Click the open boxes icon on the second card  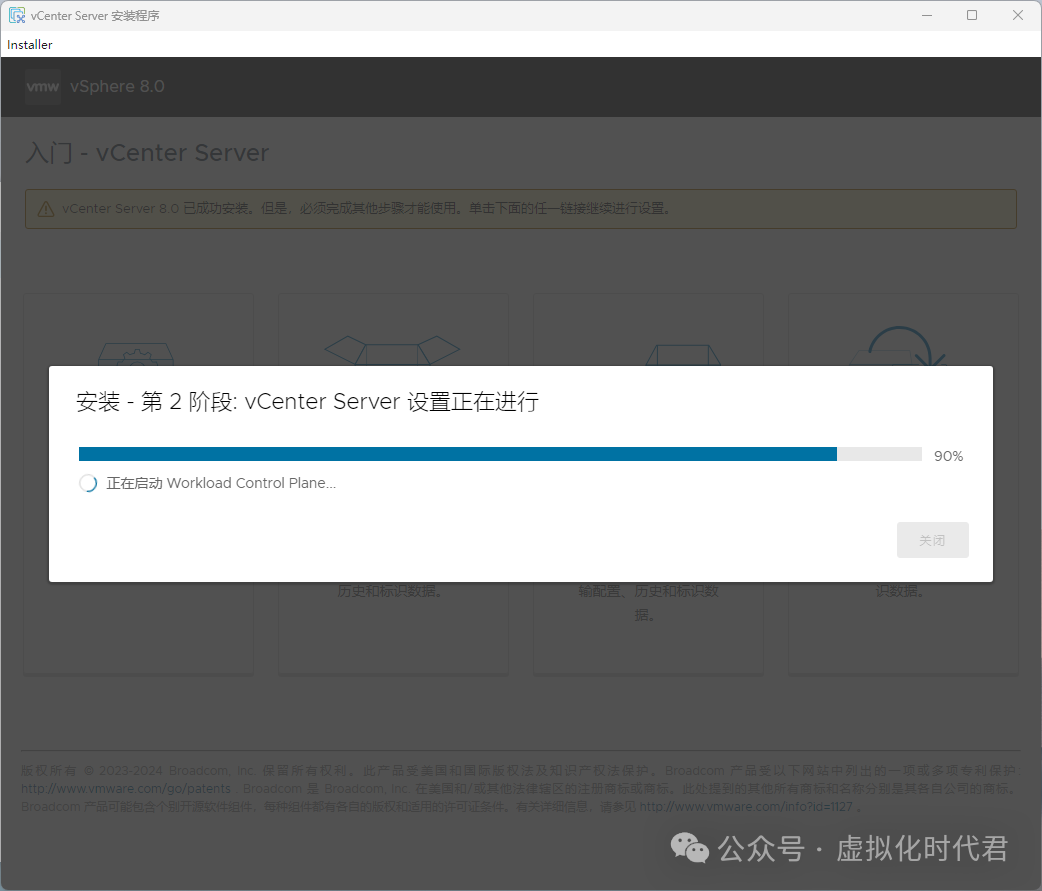(392, 349)
